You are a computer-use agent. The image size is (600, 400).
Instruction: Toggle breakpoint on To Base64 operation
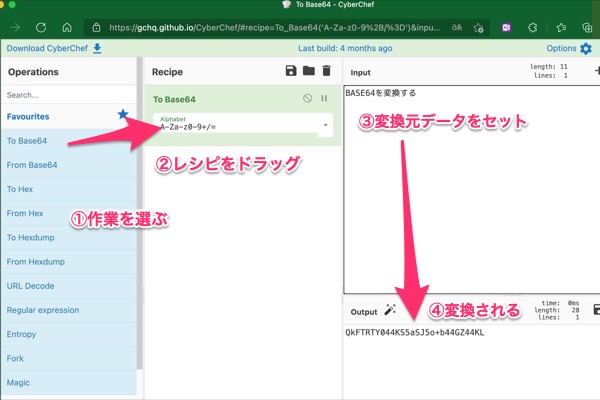coord(324,99)
